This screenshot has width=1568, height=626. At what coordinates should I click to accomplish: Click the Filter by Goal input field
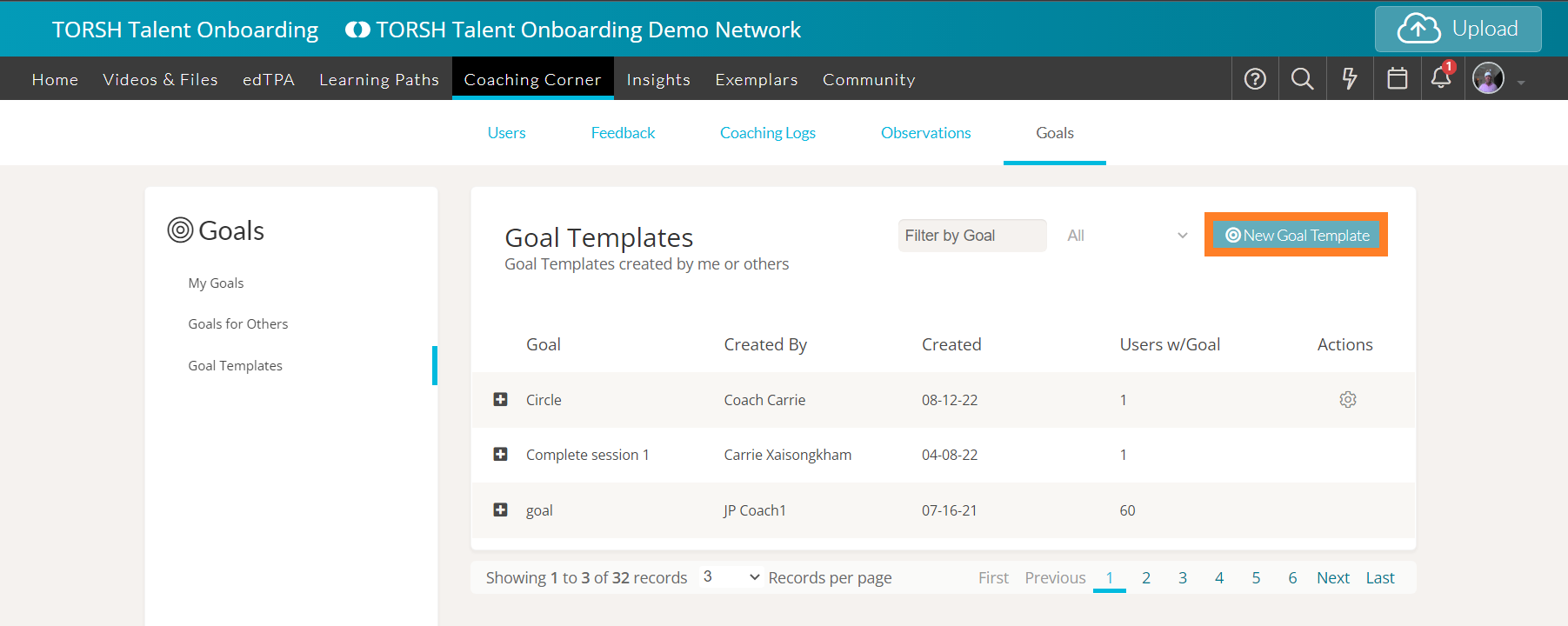(971, 236)
